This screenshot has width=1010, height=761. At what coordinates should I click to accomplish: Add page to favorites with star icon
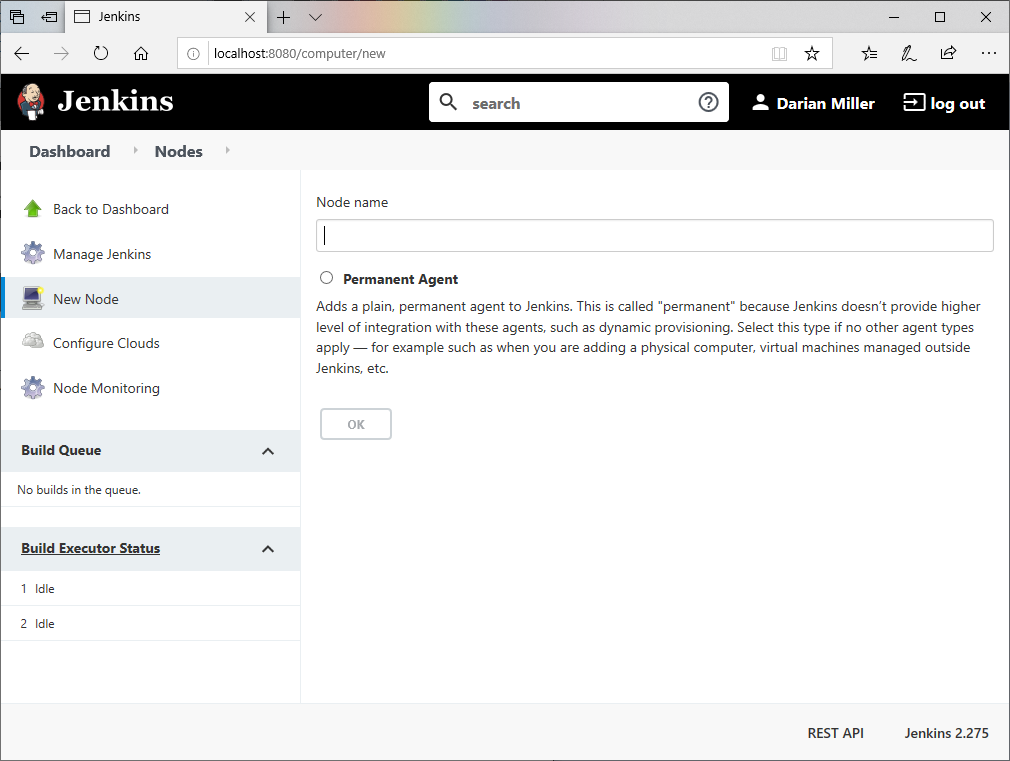(x=812, y=54)
